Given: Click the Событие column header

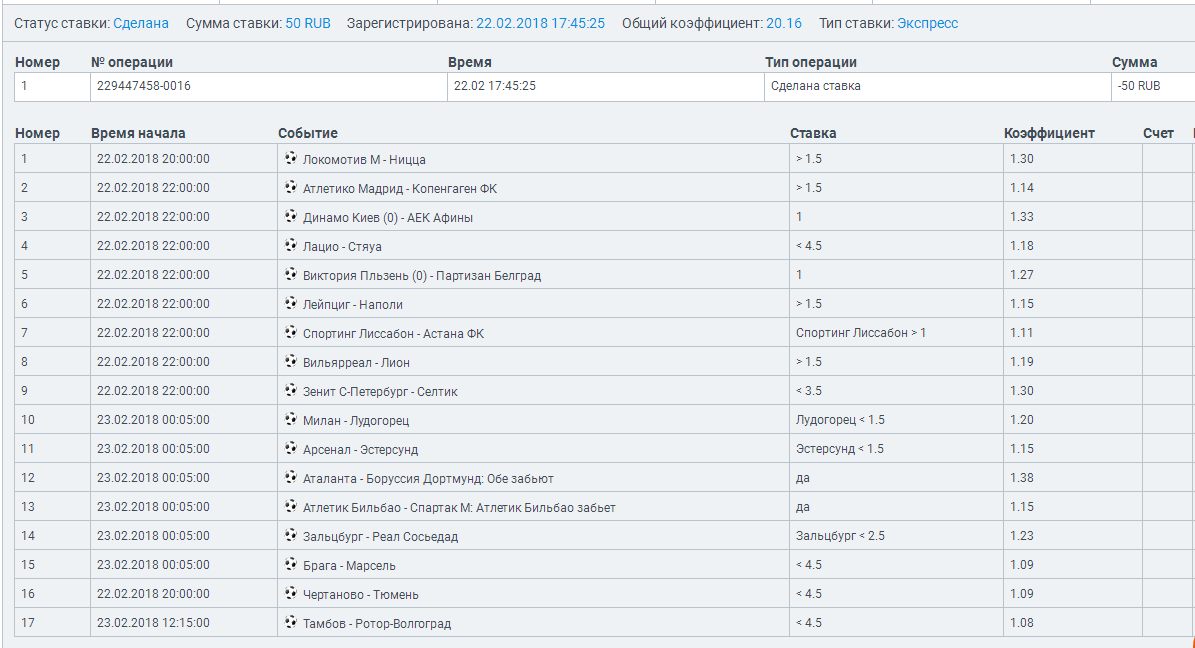Looking at the screenshot, I should (x=308, y=133).
